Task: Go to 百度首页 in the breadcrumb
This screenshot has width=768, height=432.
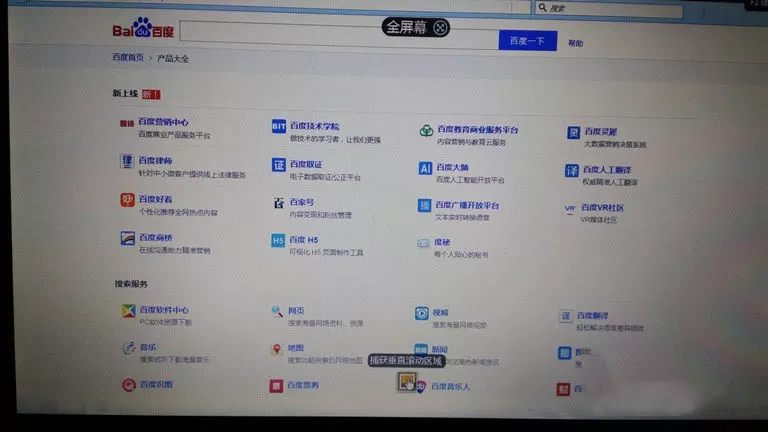Action: [128, 57]
